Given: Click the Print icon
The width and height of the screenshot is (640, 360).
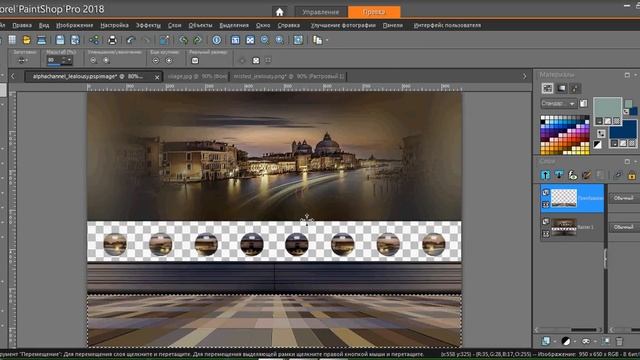Looking at the screenshot, I should (112, 40).
